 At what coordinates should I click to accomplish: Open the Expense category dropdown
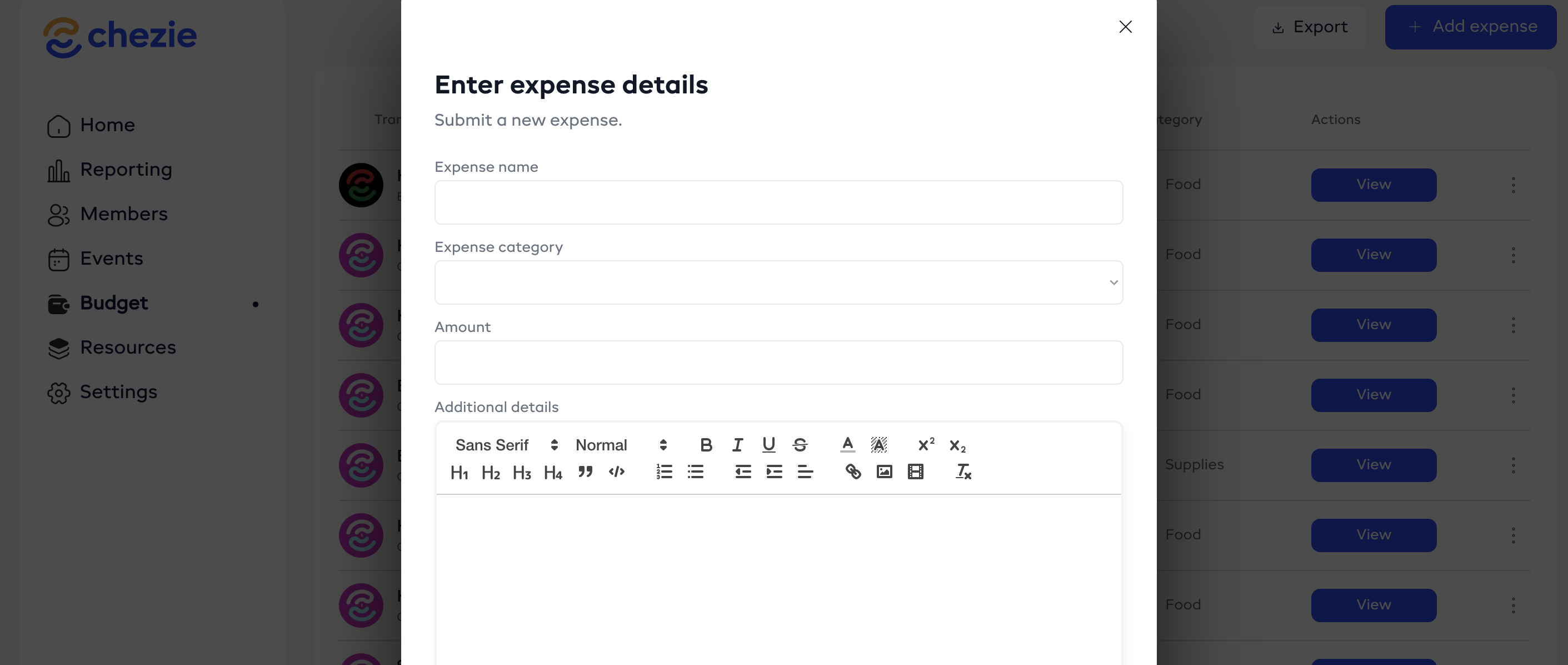(778, 282)
